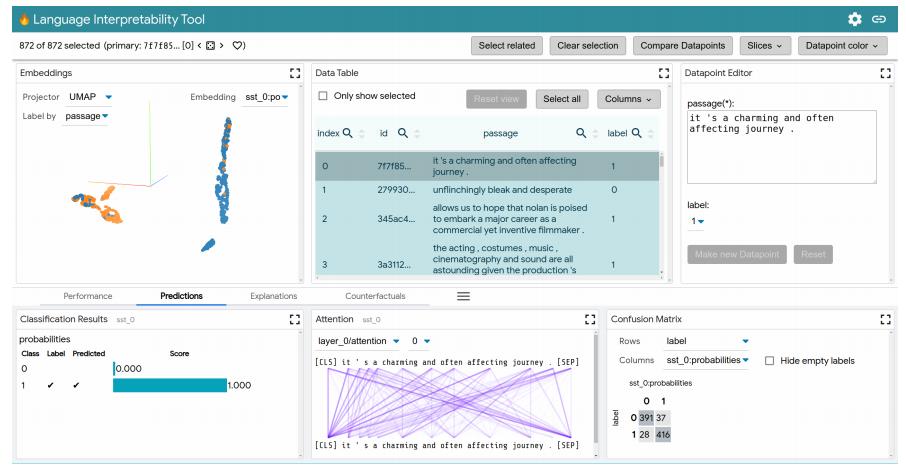The width and height of the screenshot is (906, 474).
Task: Click confusion matrix cell 37
Action: click(x=661, y=417)
